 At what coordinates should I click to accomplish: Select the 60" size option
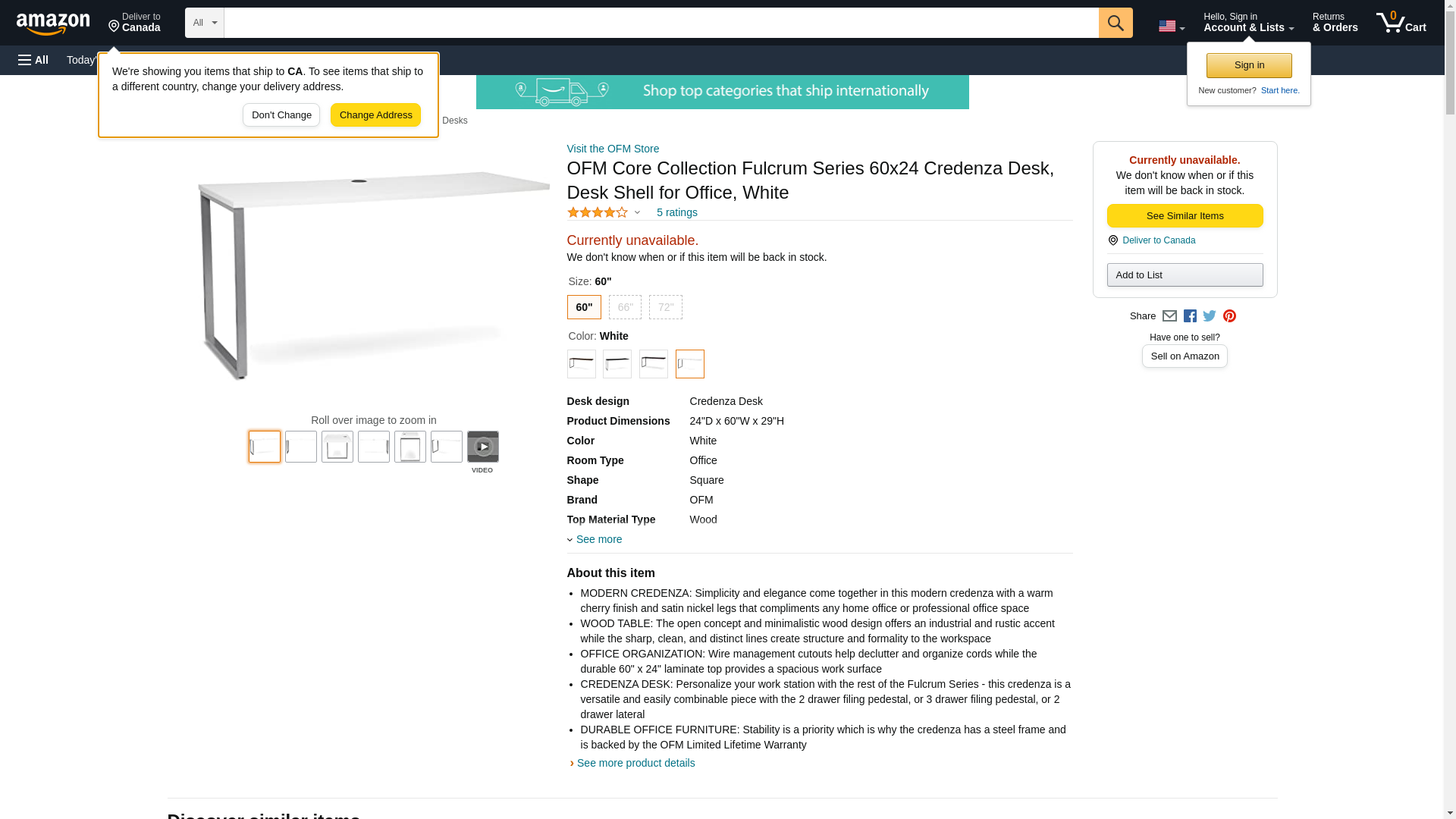(x=584, y=307)
